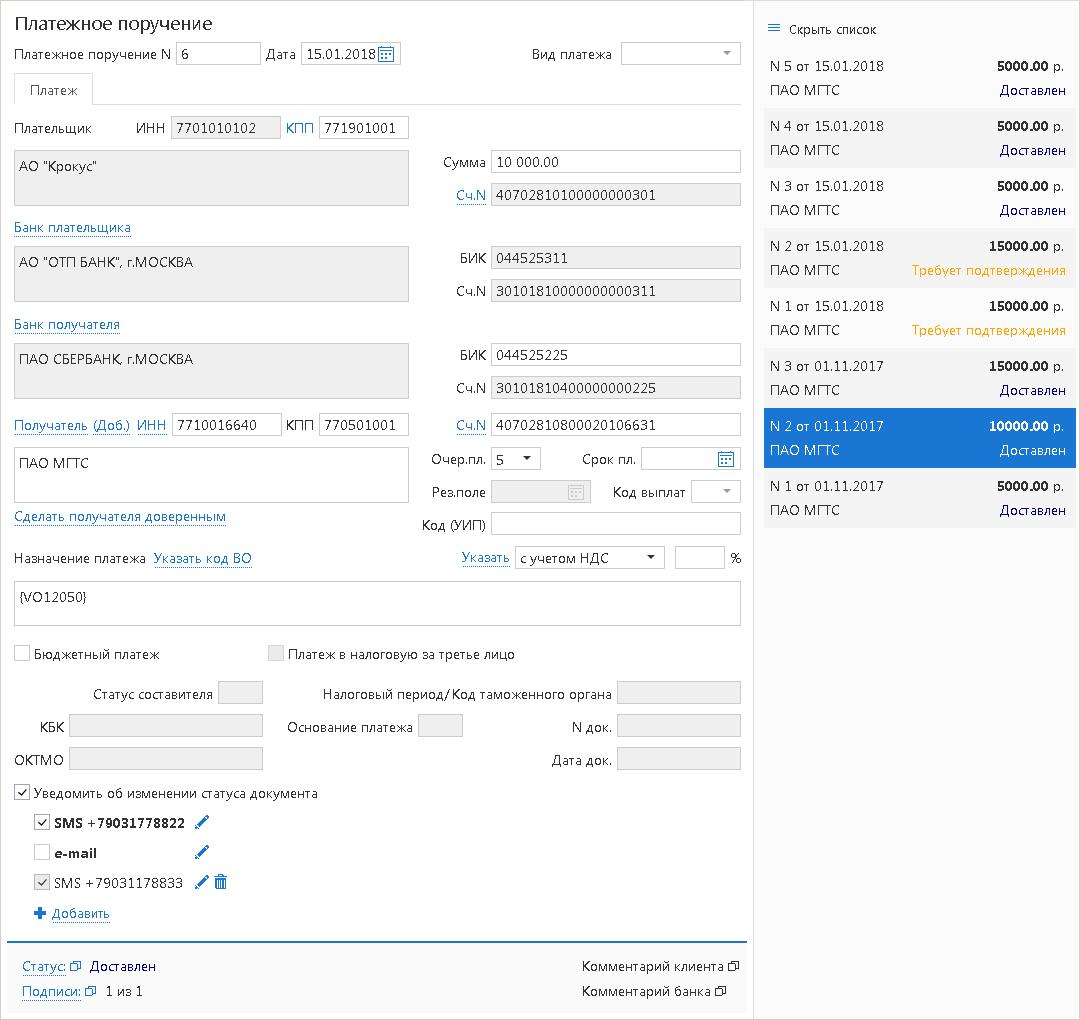Toggle Платеж в налоговую за третье лицо checkbox

(x=276, y=654)
